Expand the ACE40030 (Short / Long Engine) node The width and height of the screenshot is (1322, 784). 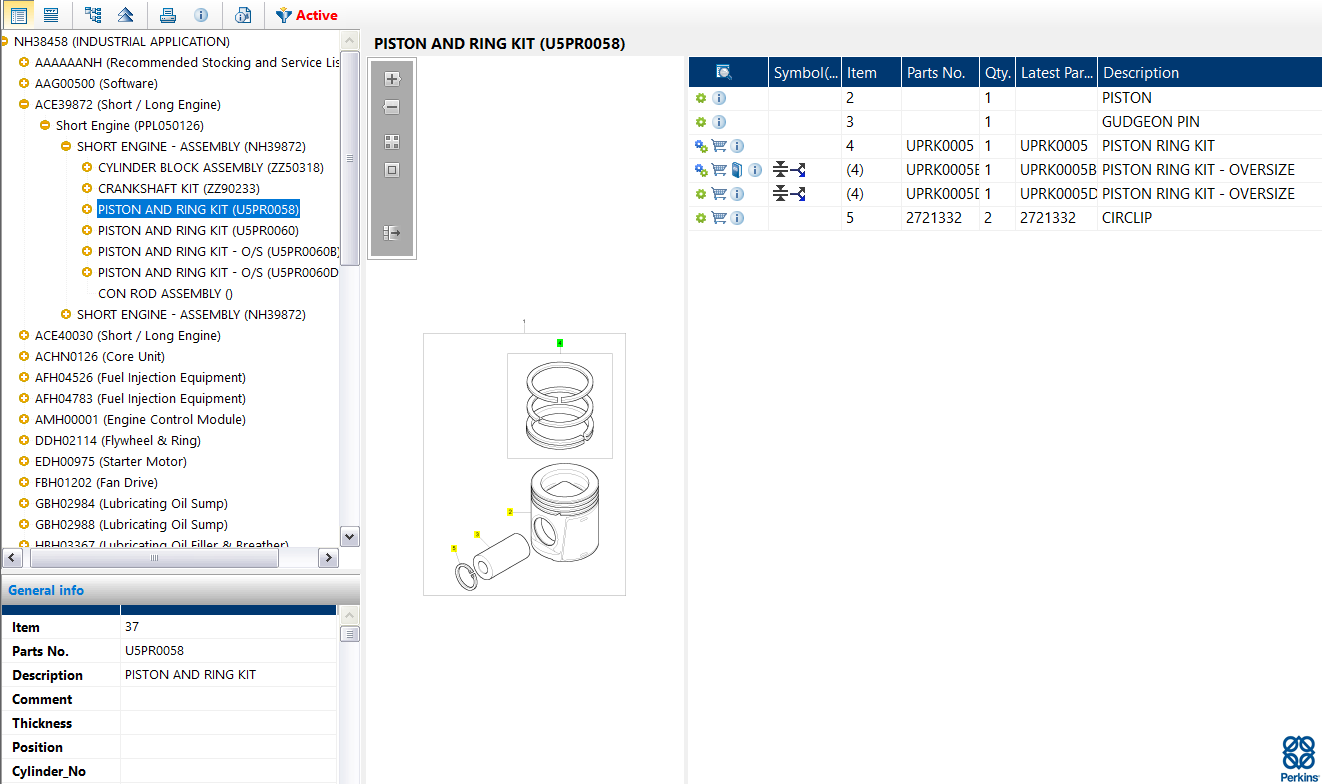pyautogui.click(x=24, y=336)
